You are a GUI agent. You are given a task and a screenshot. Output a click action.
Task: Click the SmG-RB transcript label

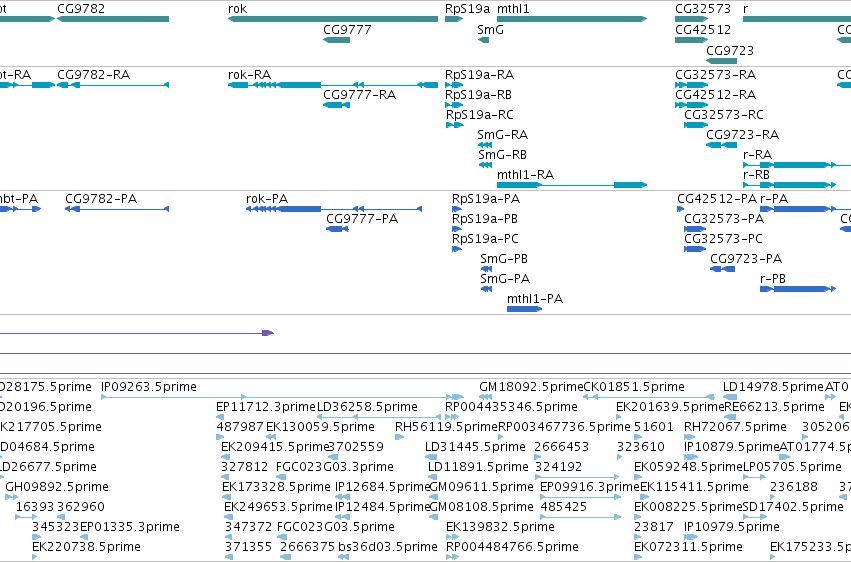tap(503, 155)
